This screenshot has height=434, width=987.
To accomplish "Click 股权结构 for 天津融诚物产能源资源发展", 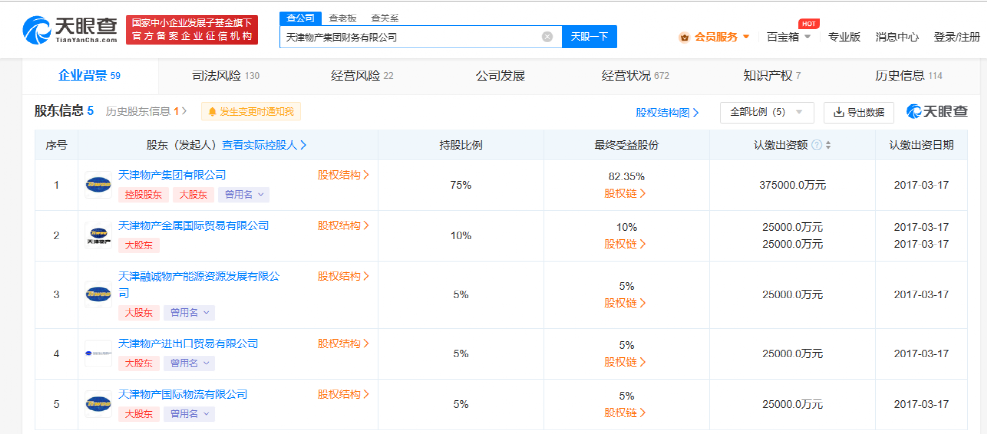I will (x=343, y=276).
